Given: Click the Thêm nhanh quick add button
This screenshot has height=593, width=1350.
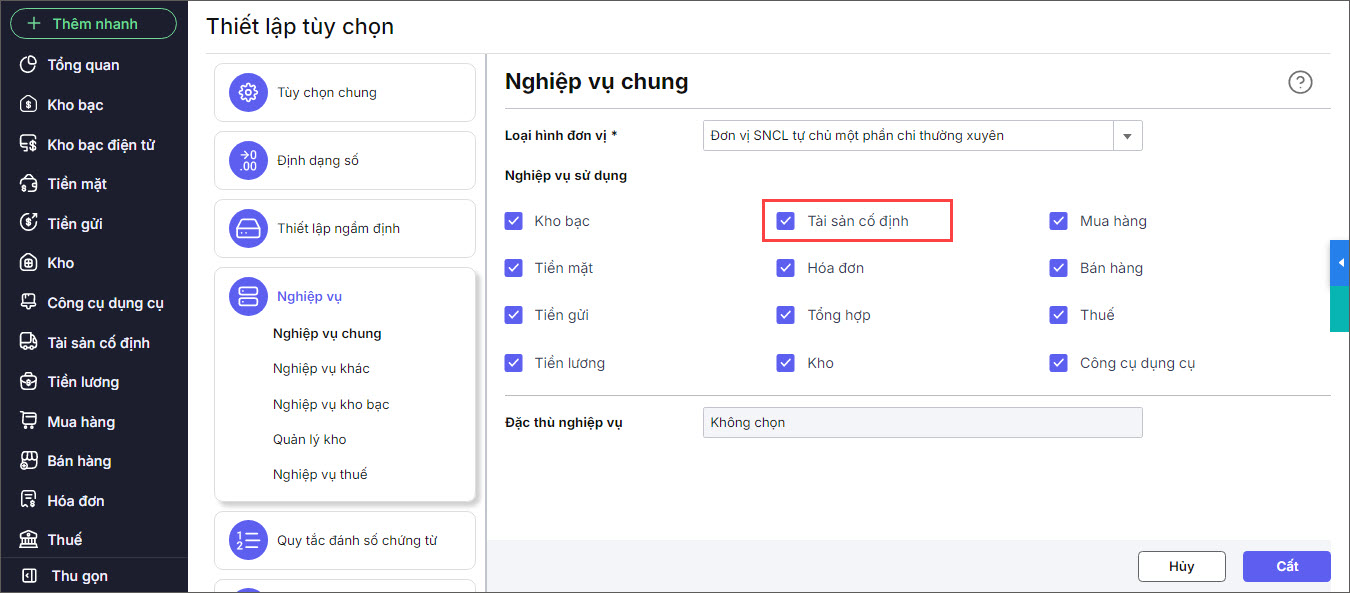Looking at the screenshot, I should pyautogui.click(x=93, y=24).
